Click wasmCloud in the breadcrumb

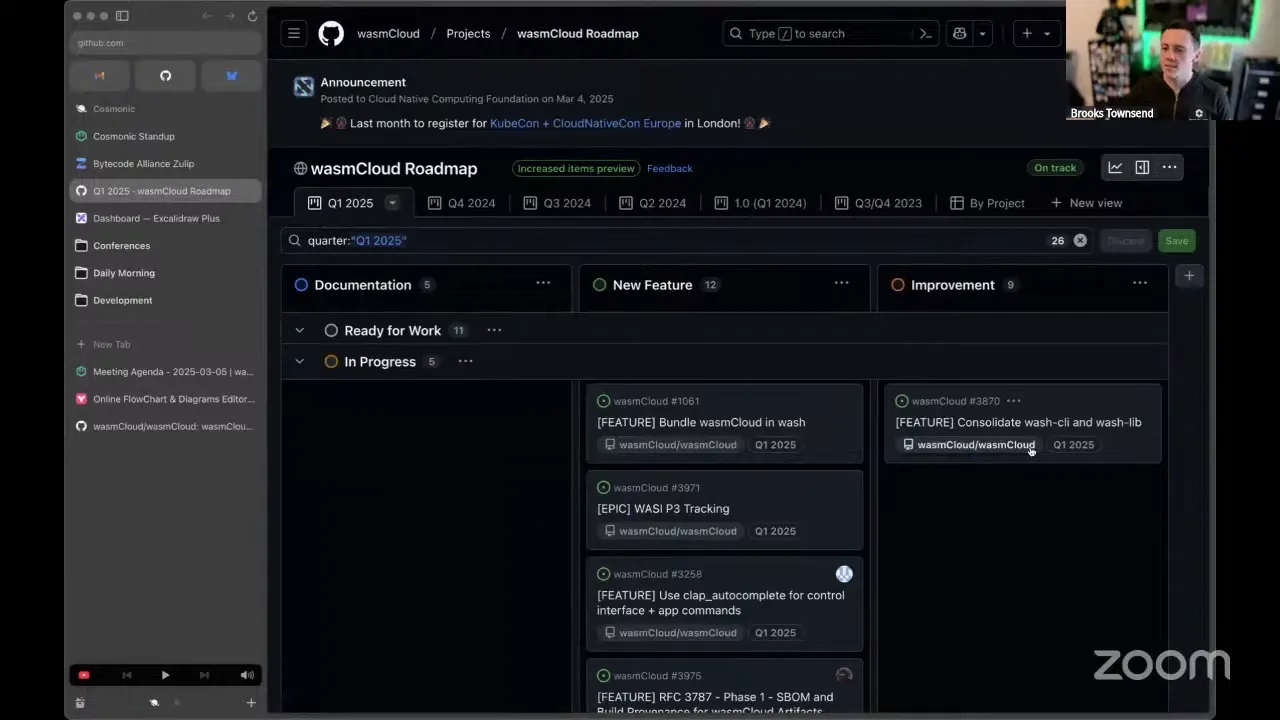click(388, 33)
